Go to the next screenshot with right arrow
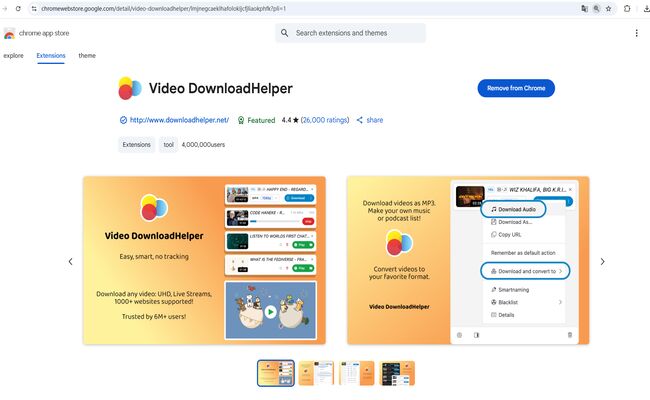Screen dimensions: 650x400 pyautogui.click(x=602, y=262)
